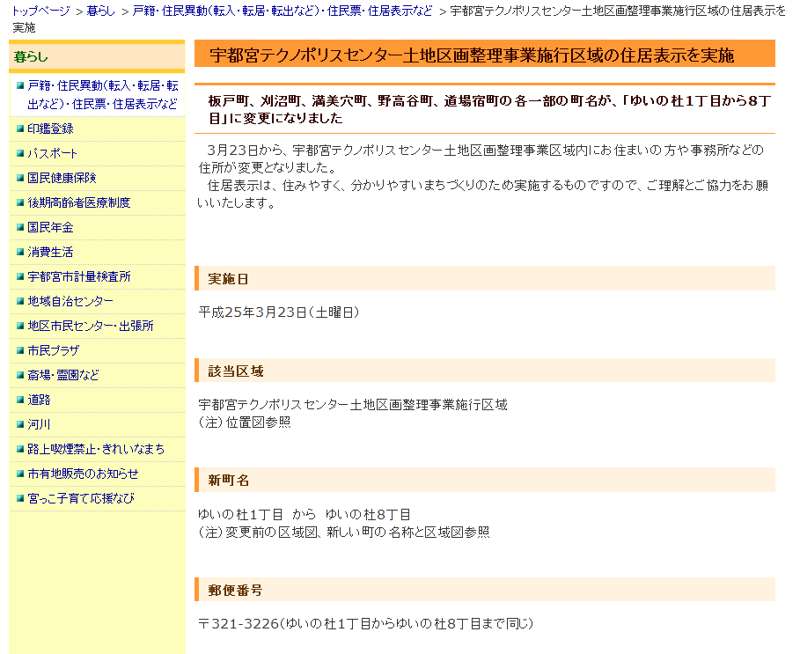Click subtitle starting 板戸町、刈沼町、満美穴町
800x654 pixels.
click(489, 109)
